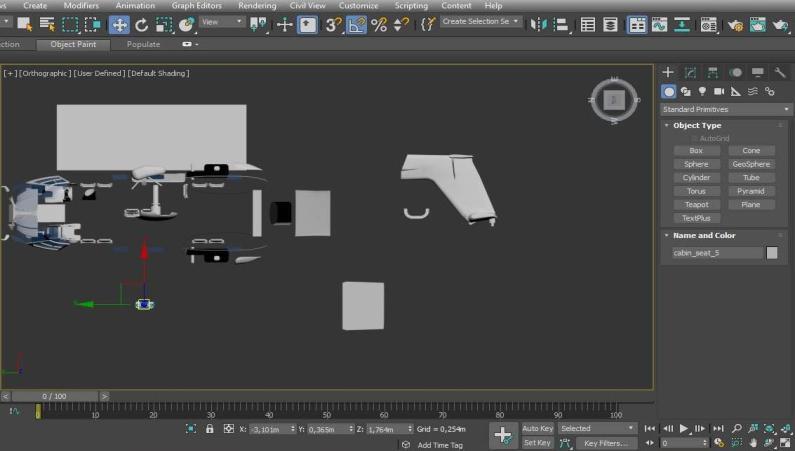This screenshot has height=451, width=795.
Task: Open Standard Primitives dropdown
Action: [726, 109]
